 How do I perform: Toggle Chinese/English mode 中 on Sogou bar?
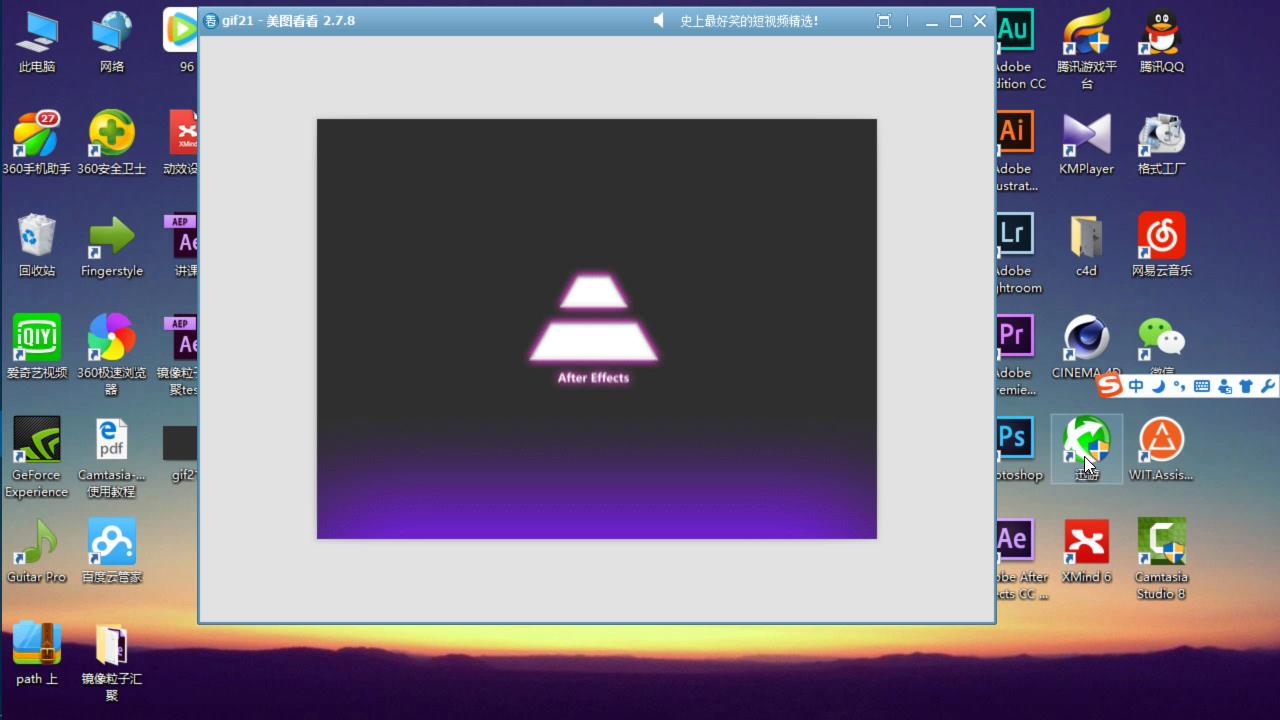click(1136, 386)
